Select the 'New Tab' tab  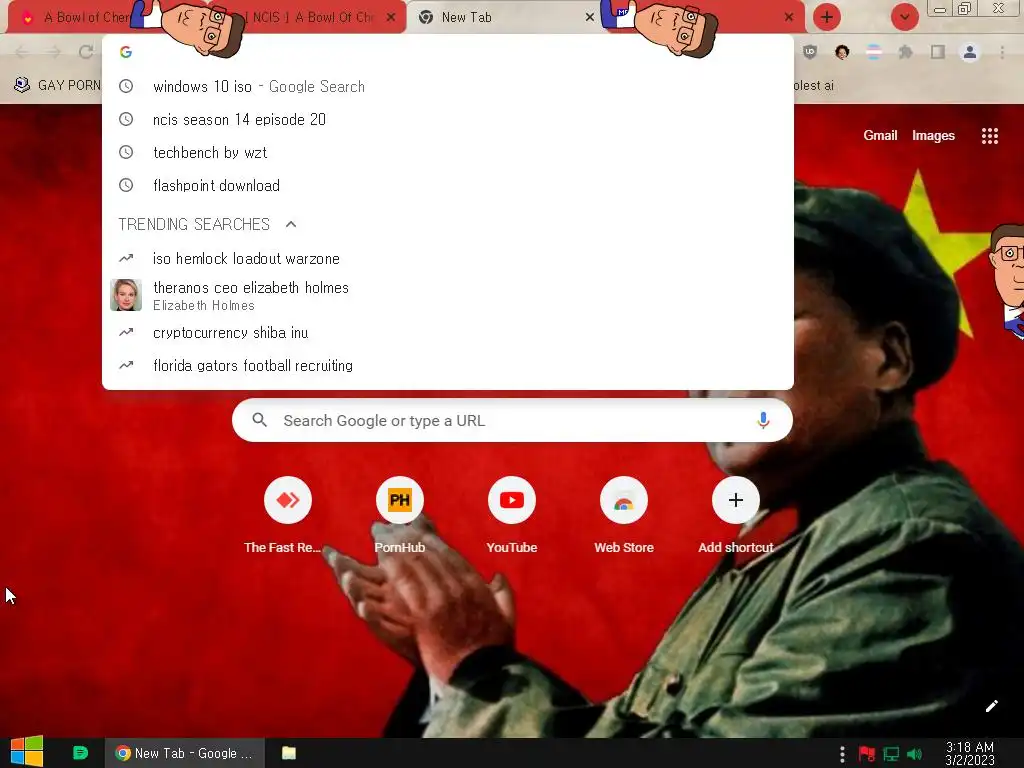[x=503, y=18]
